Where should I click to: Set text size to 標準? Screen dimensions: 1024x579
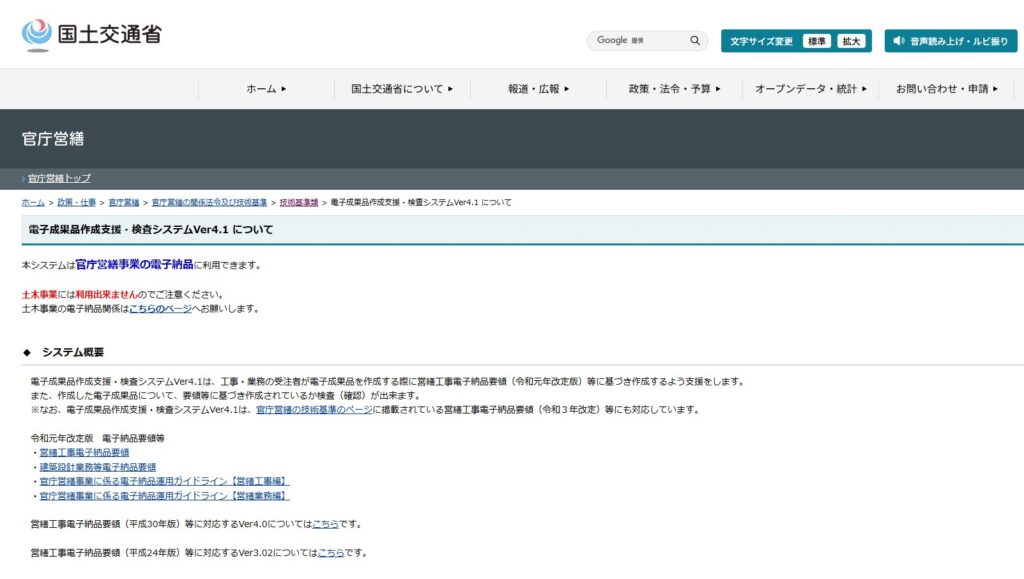tap(817, 41)
